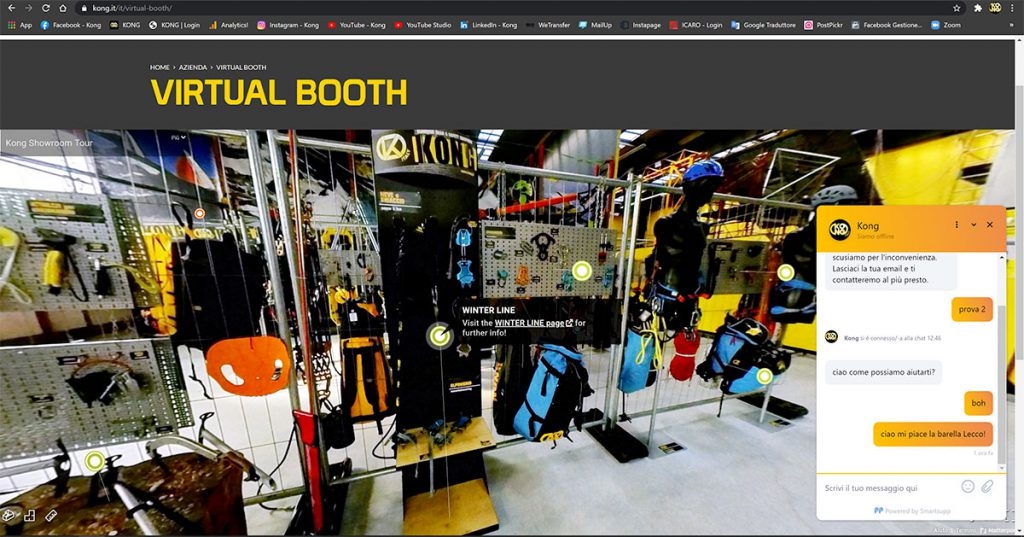Open the Instagram - Kong bookmark

[x=288, y=25]
